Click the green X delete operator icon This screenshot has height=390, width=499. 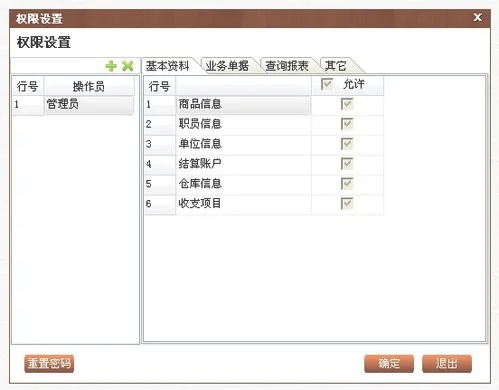pos(128,66)
